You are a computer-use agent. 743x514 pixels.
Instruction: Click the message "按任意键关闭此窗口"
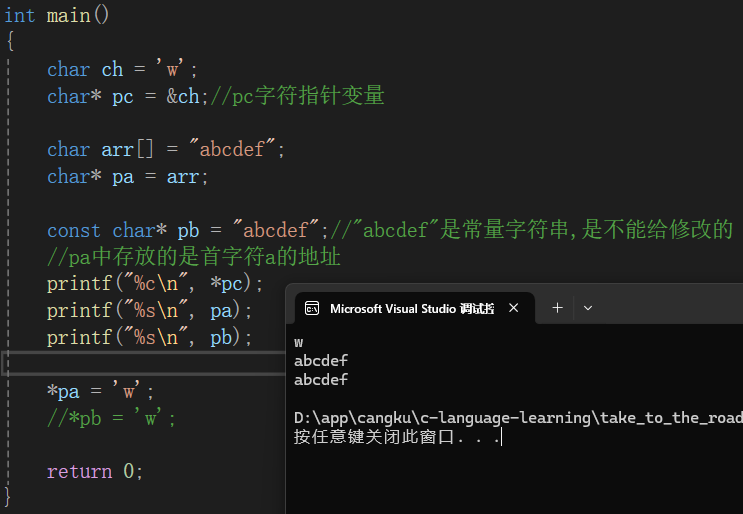pos(374,436)
